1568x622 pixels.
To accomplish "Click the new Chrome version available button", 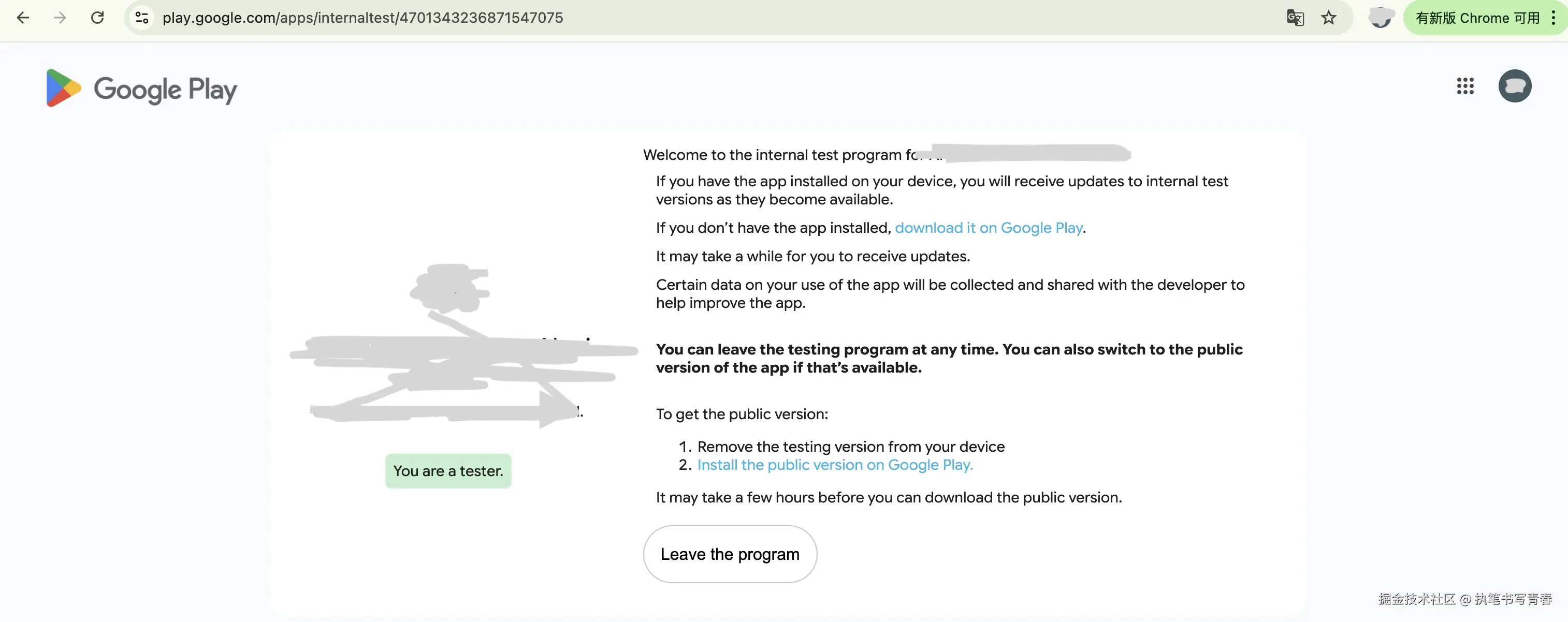I will tap(1477, 18).
